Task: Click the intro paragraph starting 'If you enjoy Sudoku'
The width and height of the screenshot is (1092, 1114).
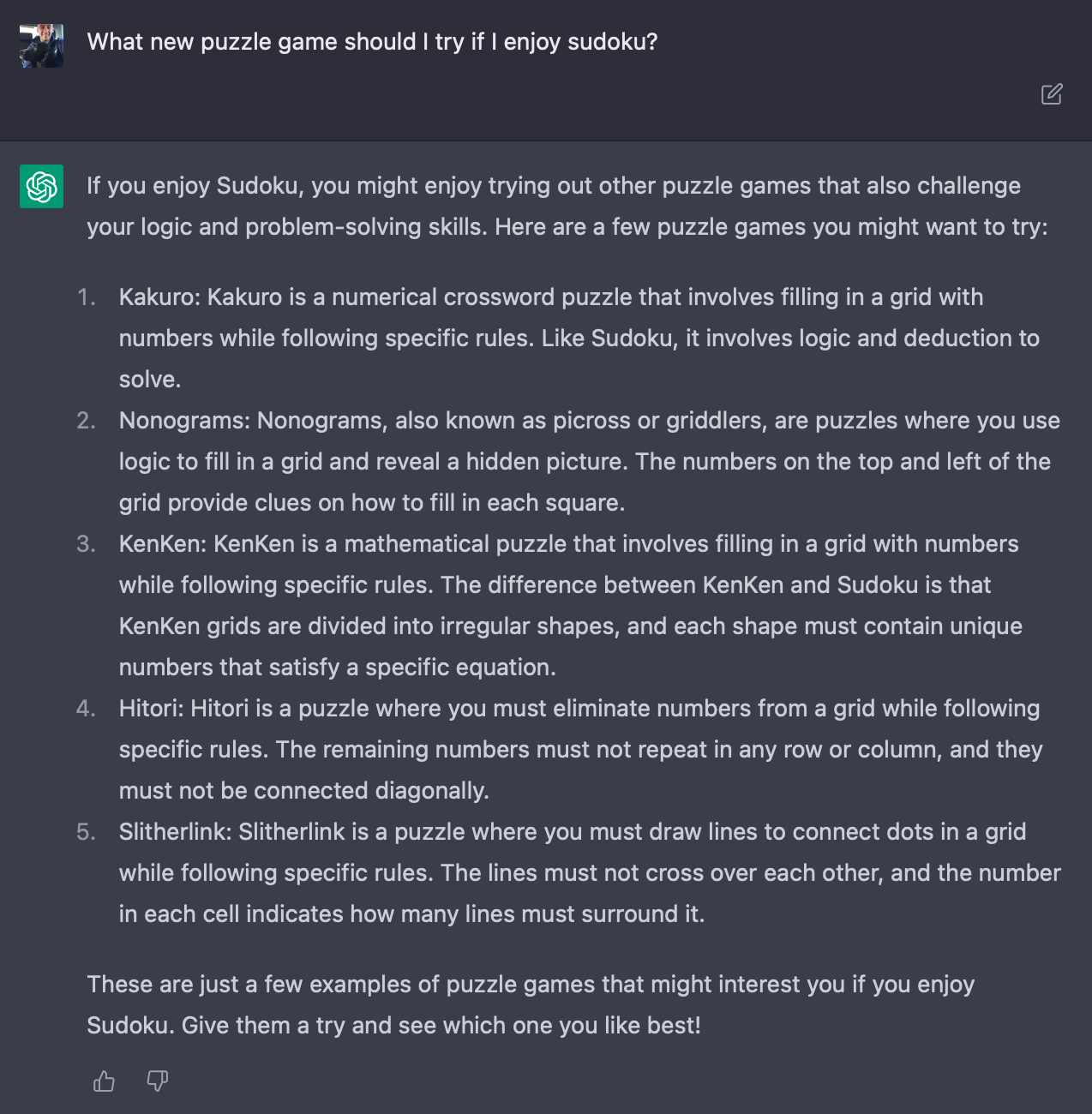Action: (567, 207)
